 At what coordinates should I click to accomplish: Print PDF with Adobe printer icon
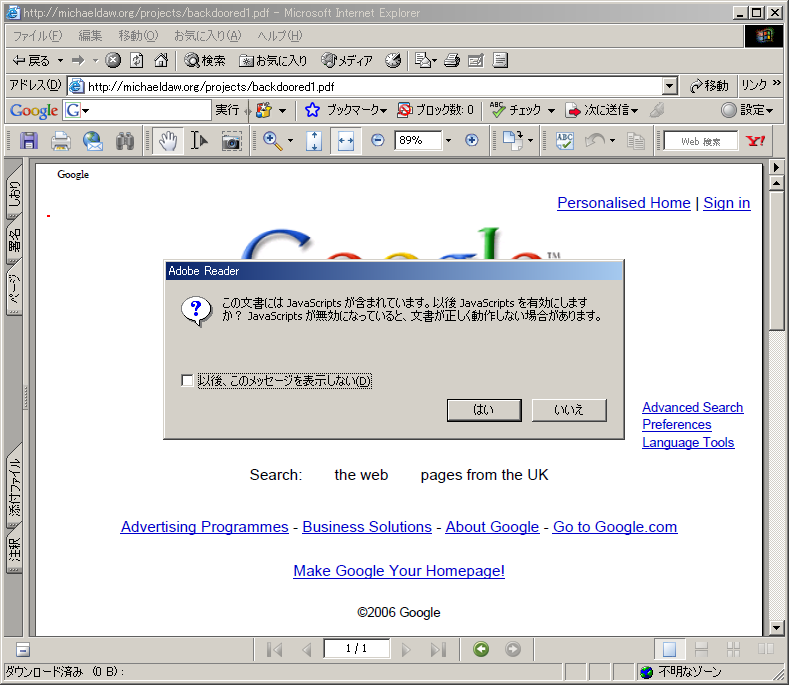[x=60, y=140]
